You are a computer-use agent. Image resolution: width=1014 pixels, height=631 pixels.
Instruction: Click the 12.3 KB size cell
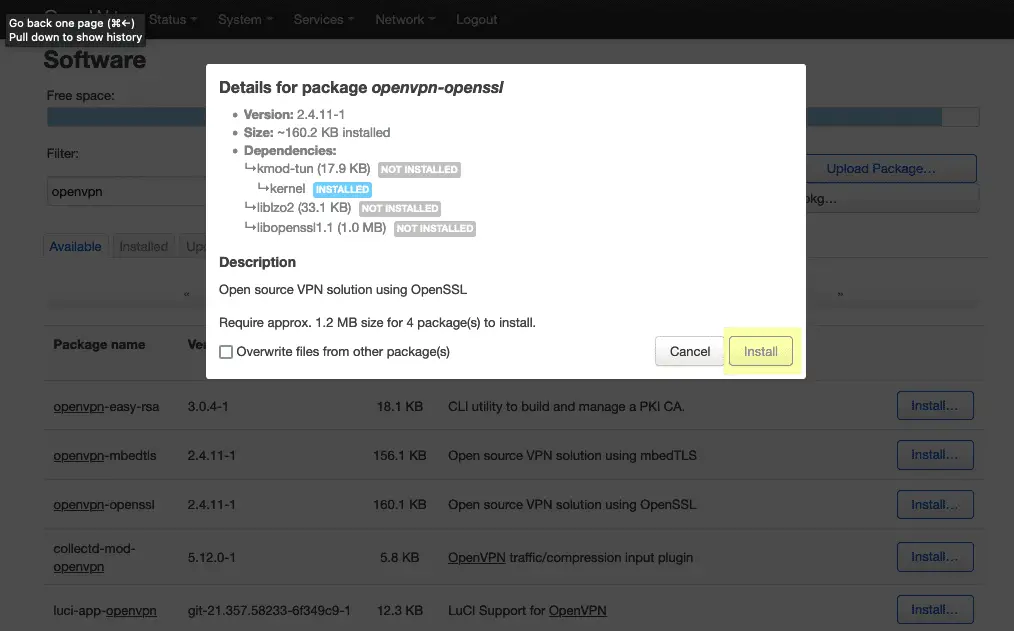(x=400, y=610)
